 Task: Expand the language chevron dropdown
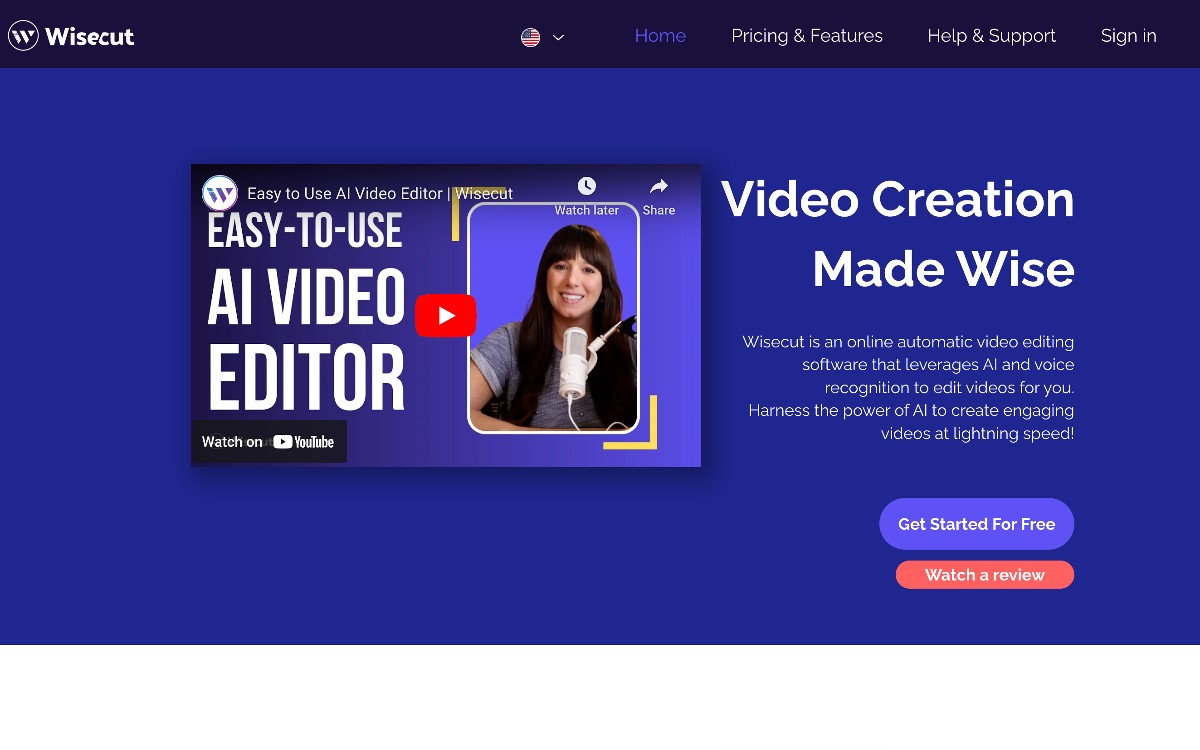tap(559, 37)
